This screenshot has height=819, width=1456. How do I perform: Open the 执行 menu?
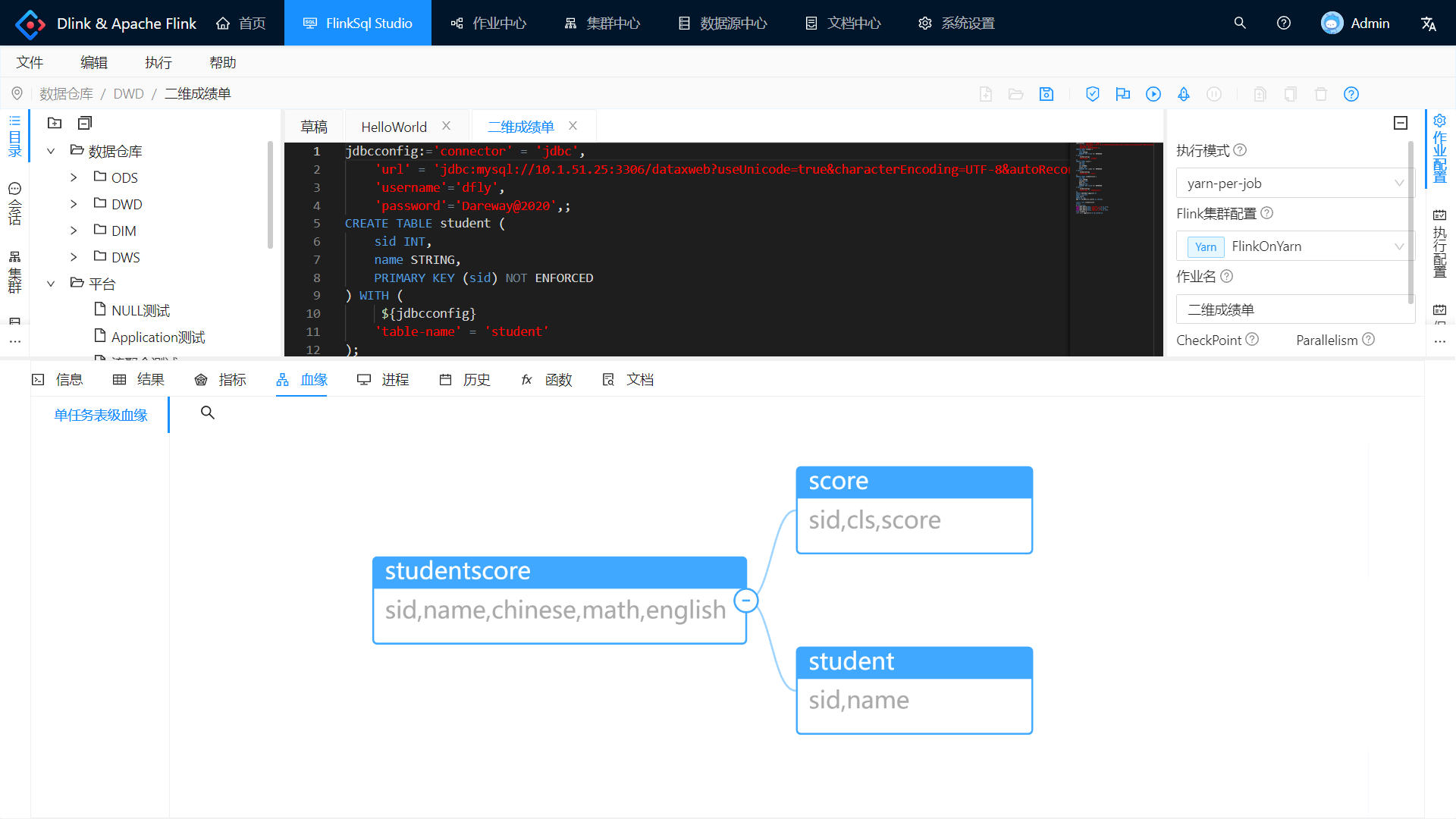158,62
